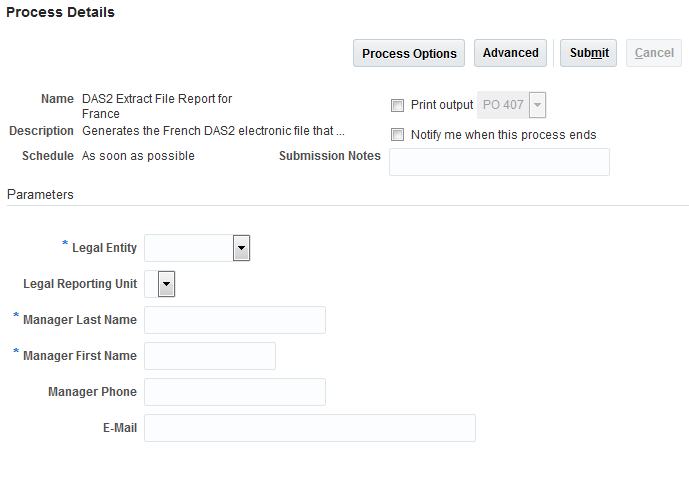The height and width of the screenshot is (487, 689).
Task: Expand the Legal Reporting Unit dropdown
Action: (166, 285)
